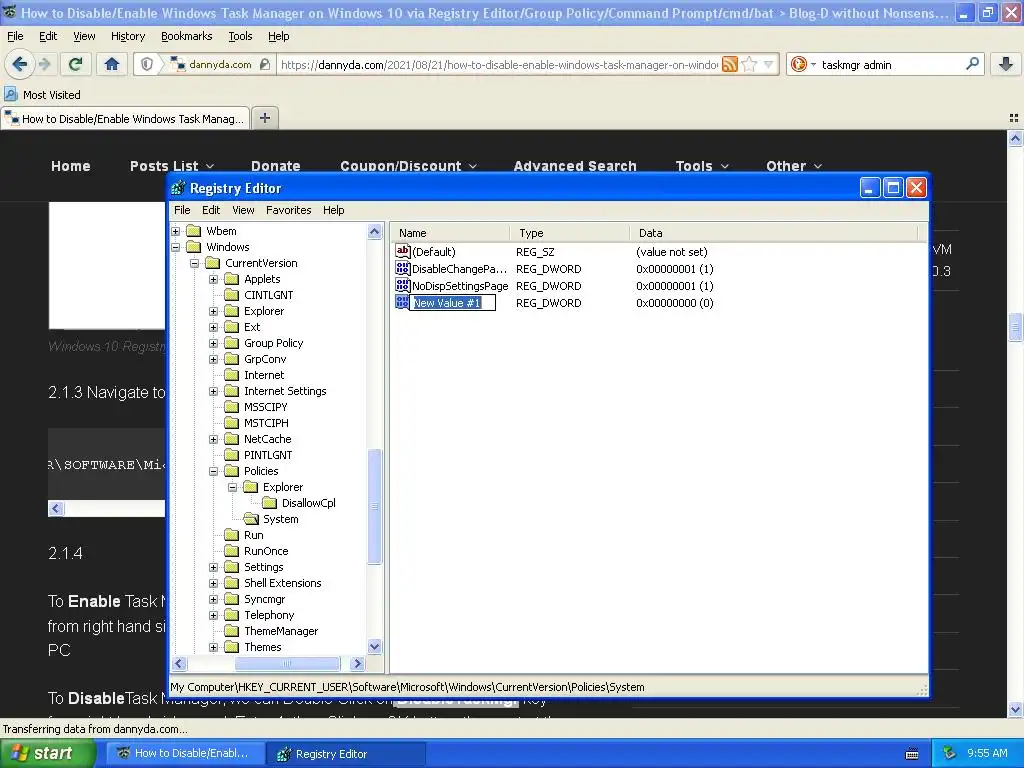This screenshot has width=1024, height=768.
Task: Click the shield tracking protection icon
Action: [147, 64]
